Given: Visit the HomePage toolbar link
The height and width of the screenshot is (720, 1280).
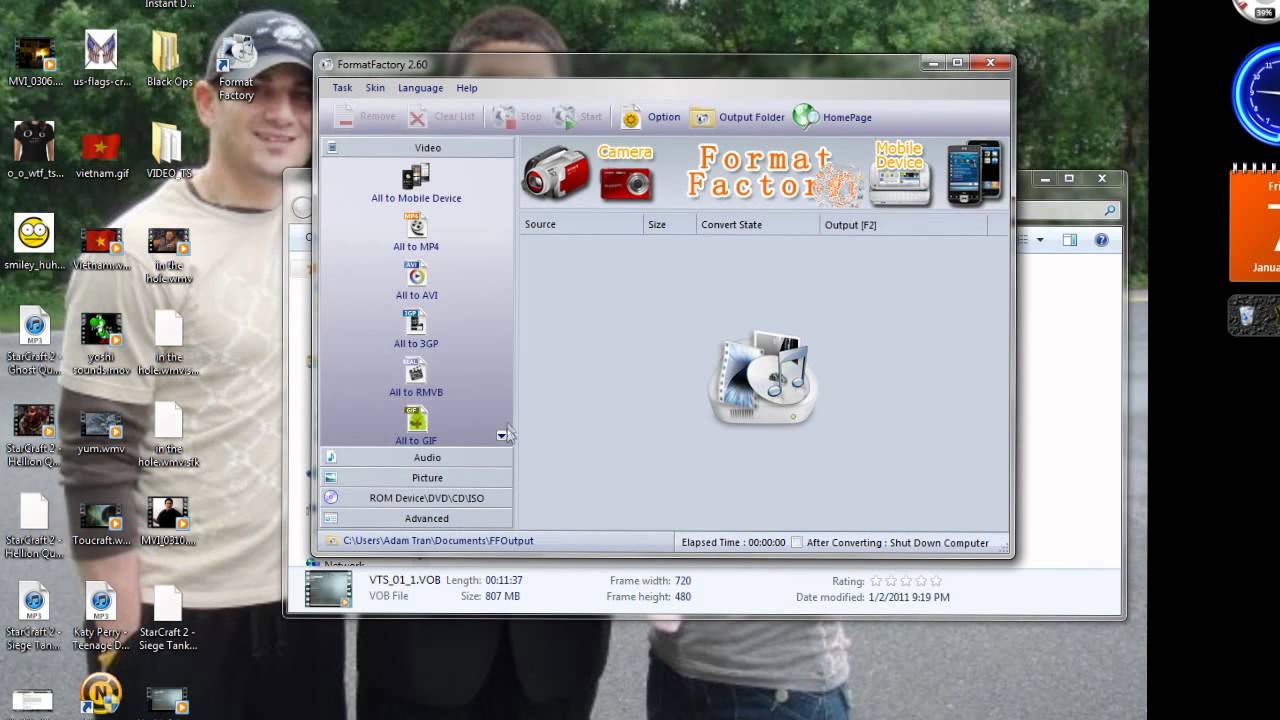Looking at the screenshot, I should point(833,117).
